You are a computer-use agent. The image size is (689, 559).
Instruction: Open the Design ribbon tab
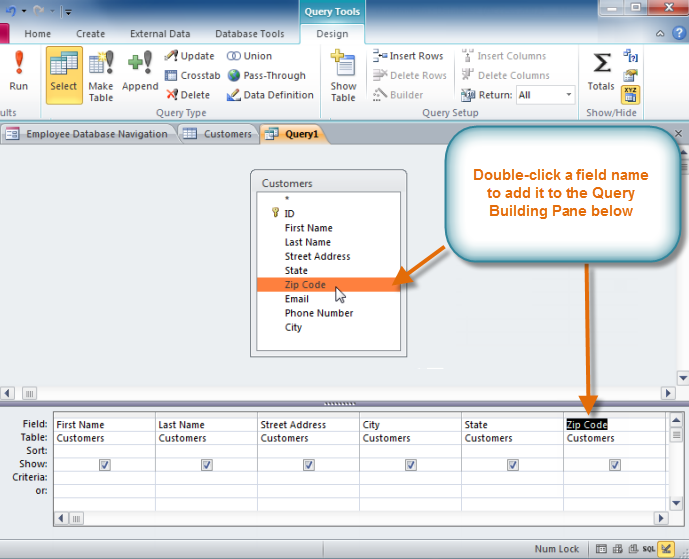pos(332,34)
